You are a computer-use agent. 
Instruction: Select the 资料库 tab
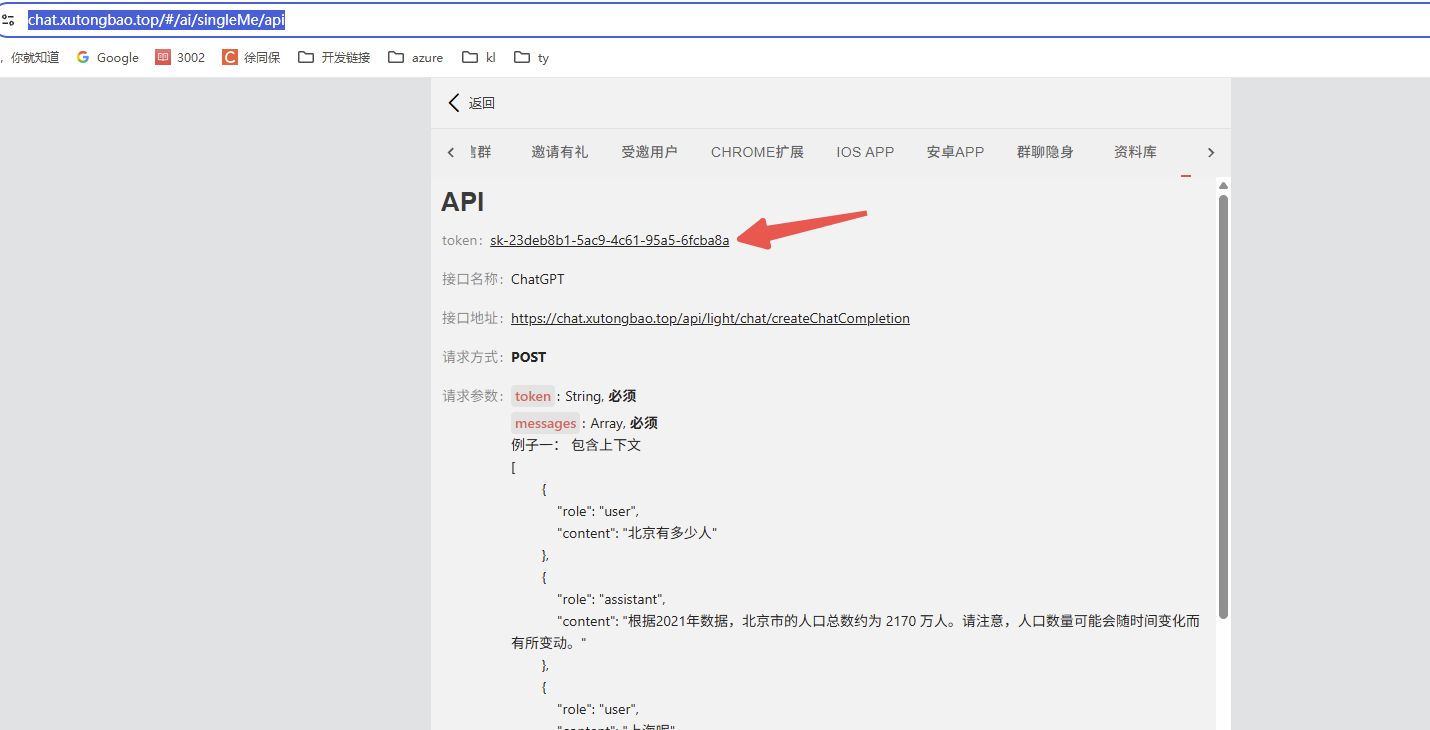(1135, 152)
